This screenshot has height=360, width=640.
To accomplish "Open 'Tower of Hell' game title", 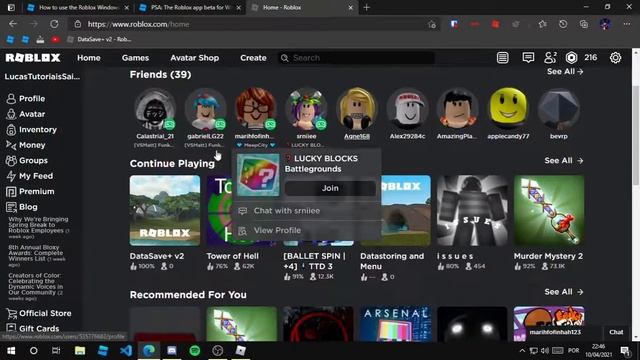I will 232,256.
